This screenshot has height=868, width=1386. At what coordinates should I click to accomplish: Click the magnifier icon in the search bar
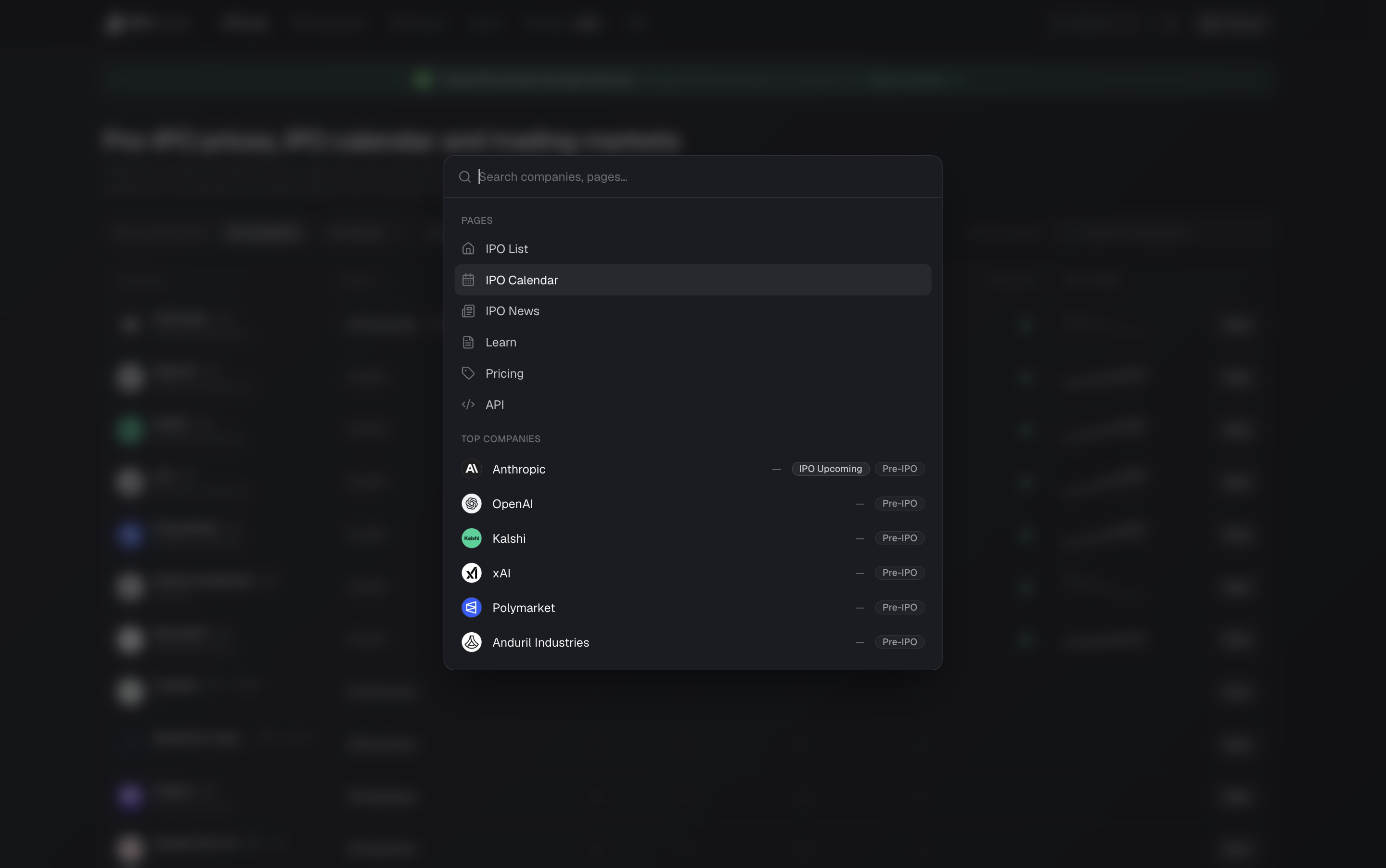click(464, 177)
